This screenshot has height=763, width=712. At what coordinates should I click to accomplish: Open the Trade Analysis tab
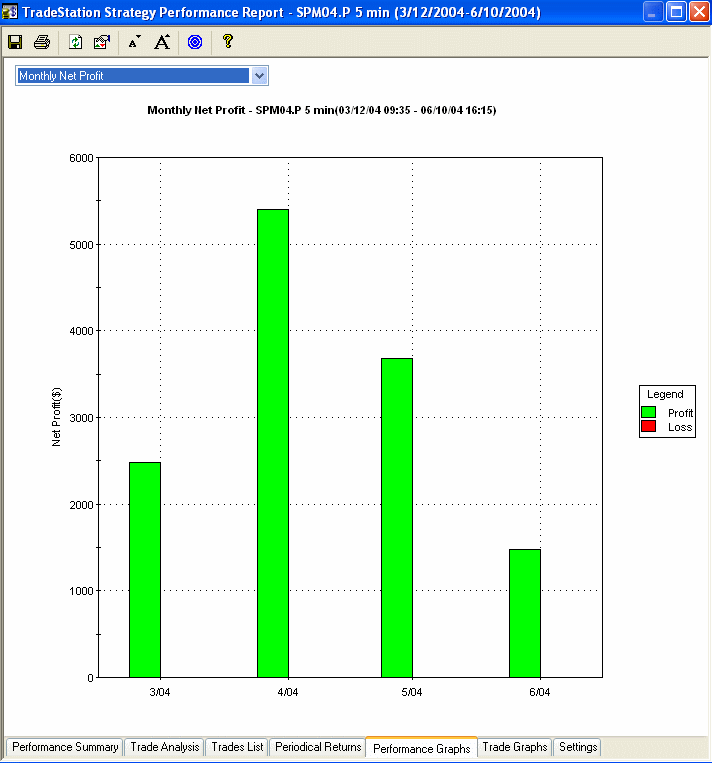pos(164,746)
